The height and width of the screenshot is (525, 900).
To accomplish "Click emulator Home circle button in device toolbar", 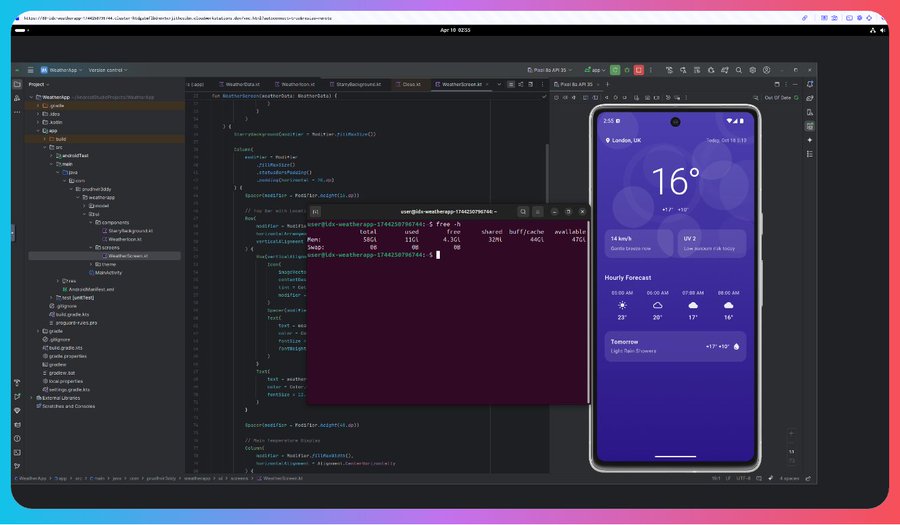I will (616, 98).
